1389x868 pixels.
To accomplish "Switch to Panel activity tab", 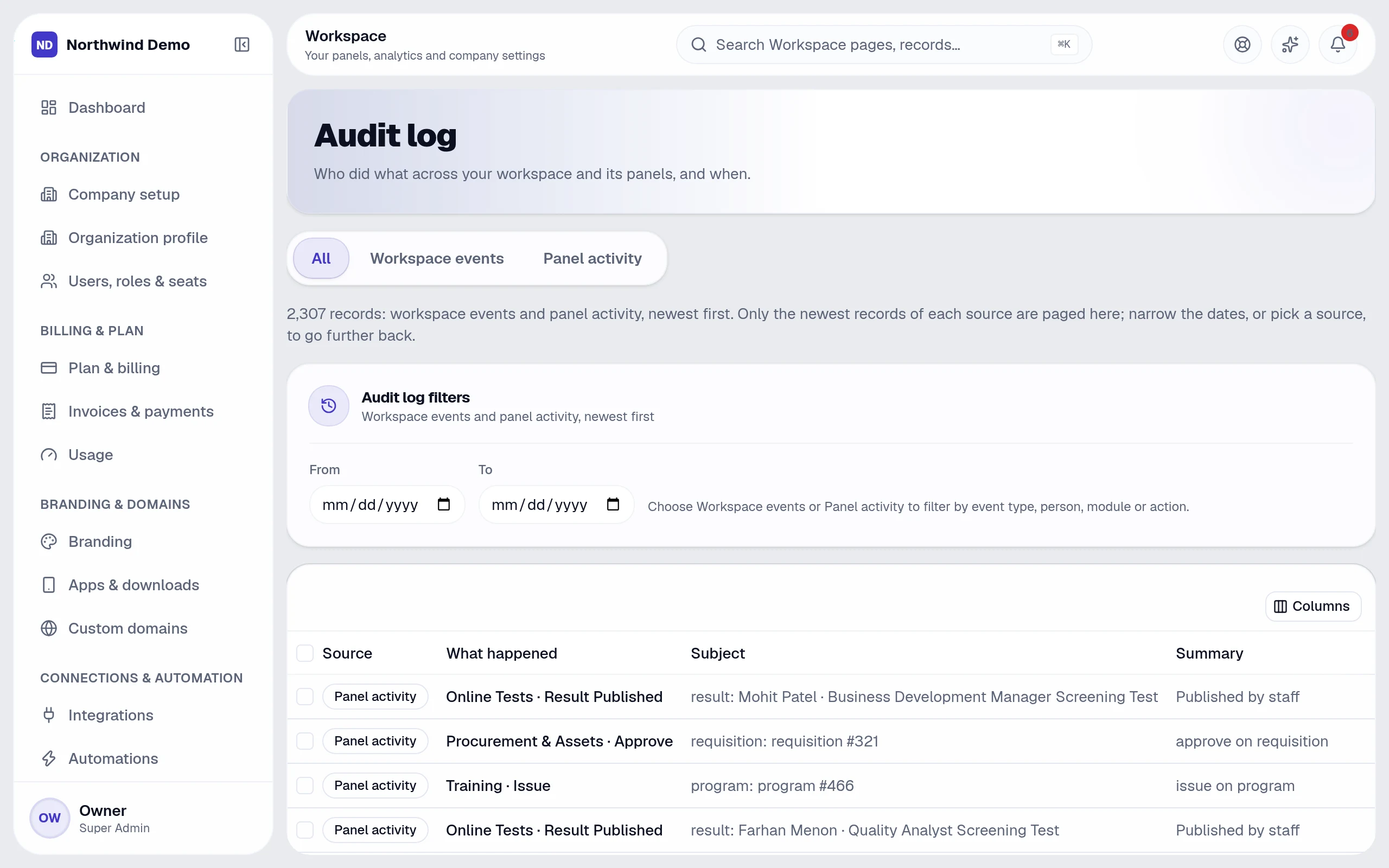I will (592, 258).
